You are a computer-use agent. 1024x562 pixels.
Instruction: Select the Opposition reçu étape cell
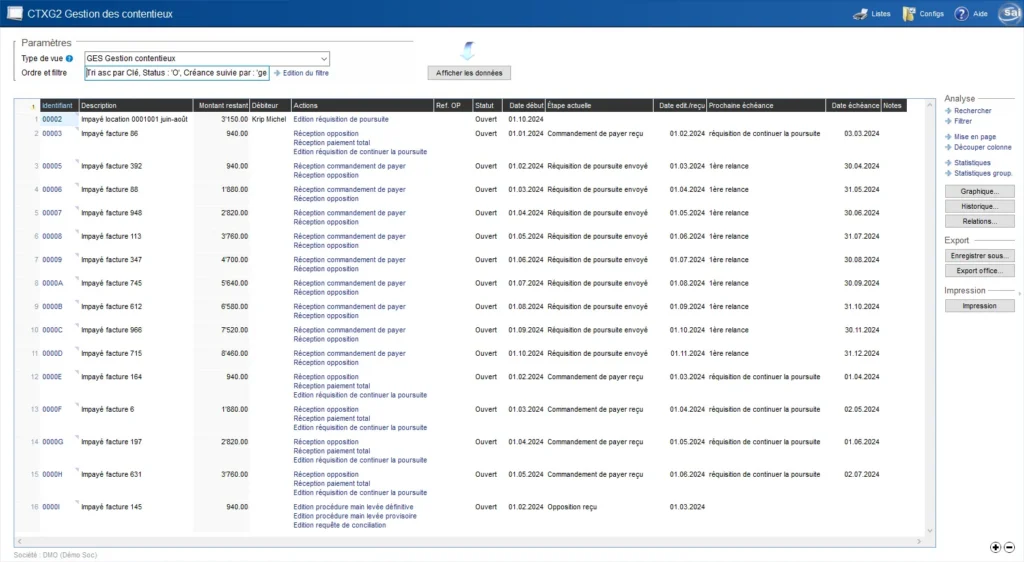pos(572,507)
